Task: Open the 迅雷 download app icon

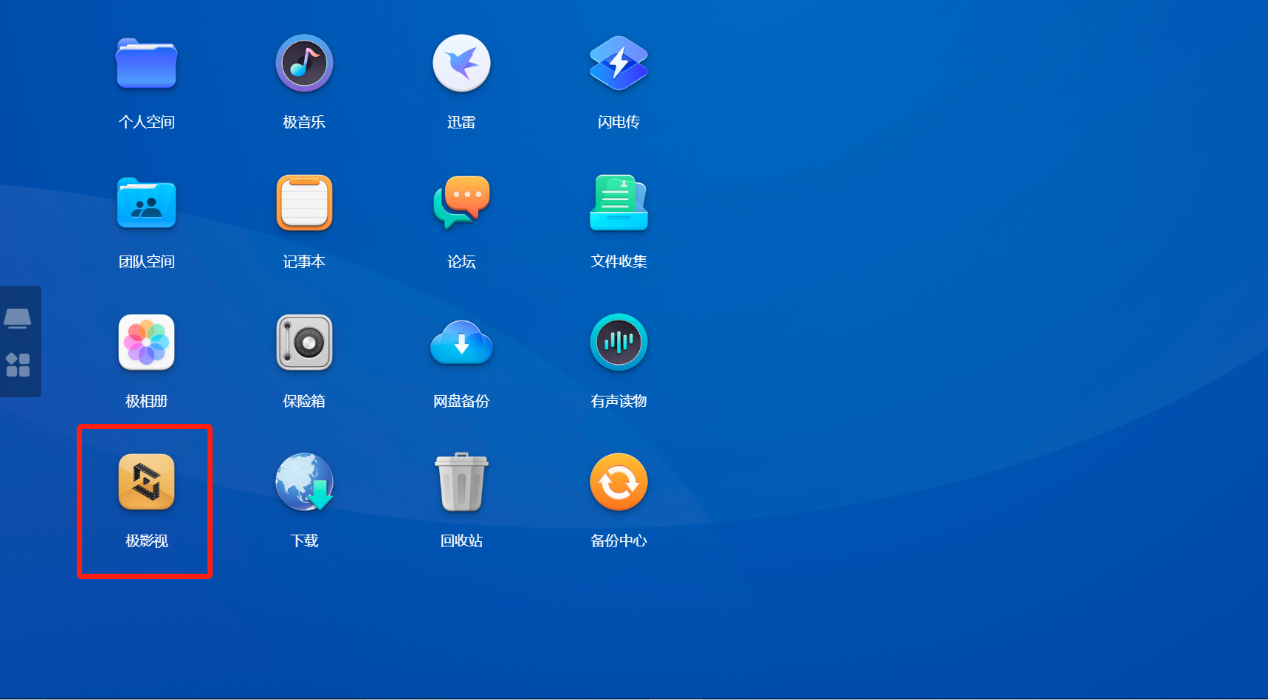Action: [461, 63]
